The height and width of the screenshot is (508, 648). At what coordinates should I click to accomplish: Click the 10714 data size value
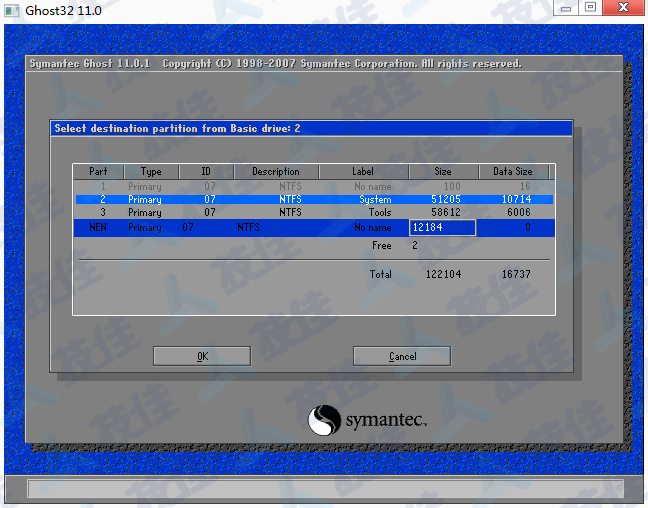point(516,199)
